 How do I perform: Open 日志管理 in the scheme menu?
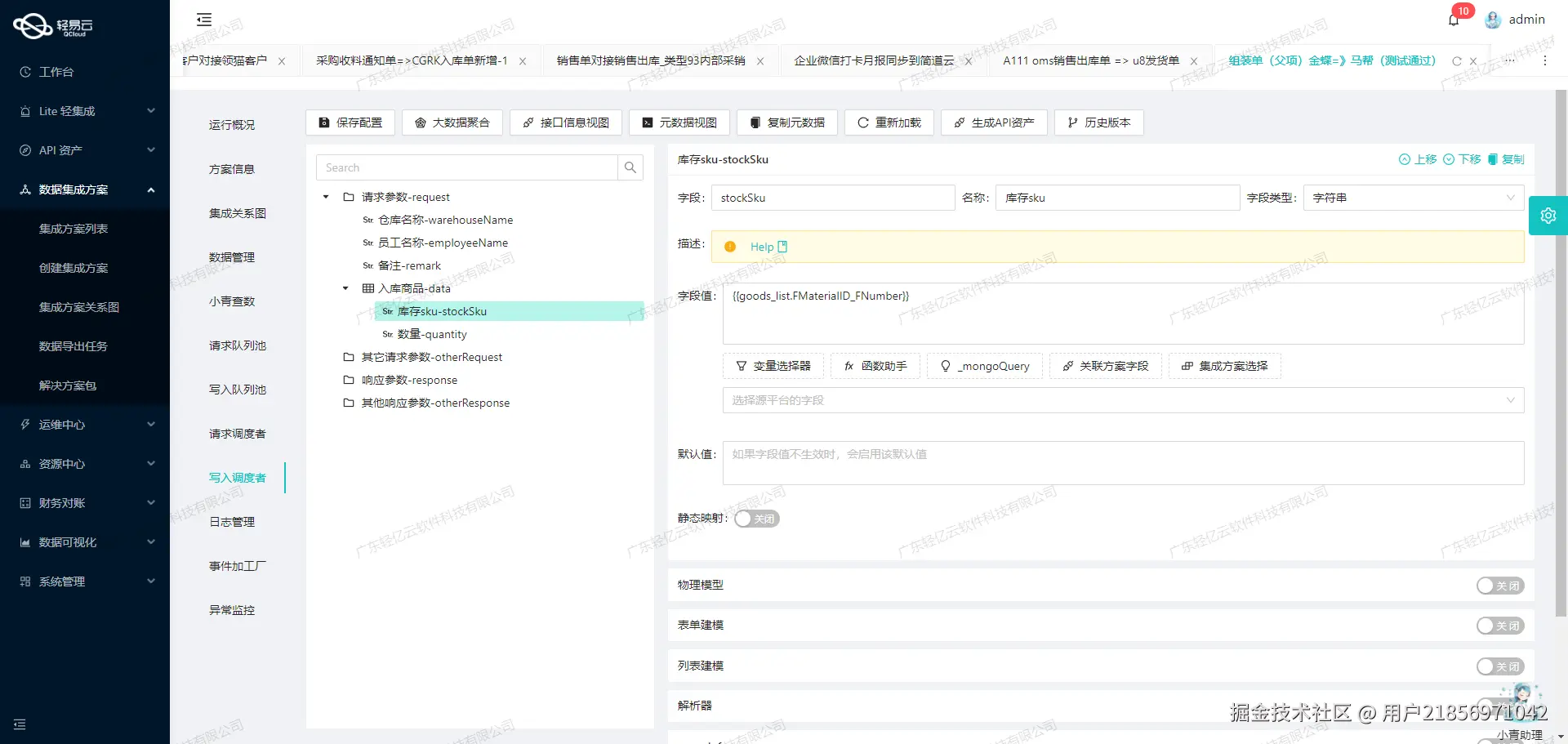231,522
